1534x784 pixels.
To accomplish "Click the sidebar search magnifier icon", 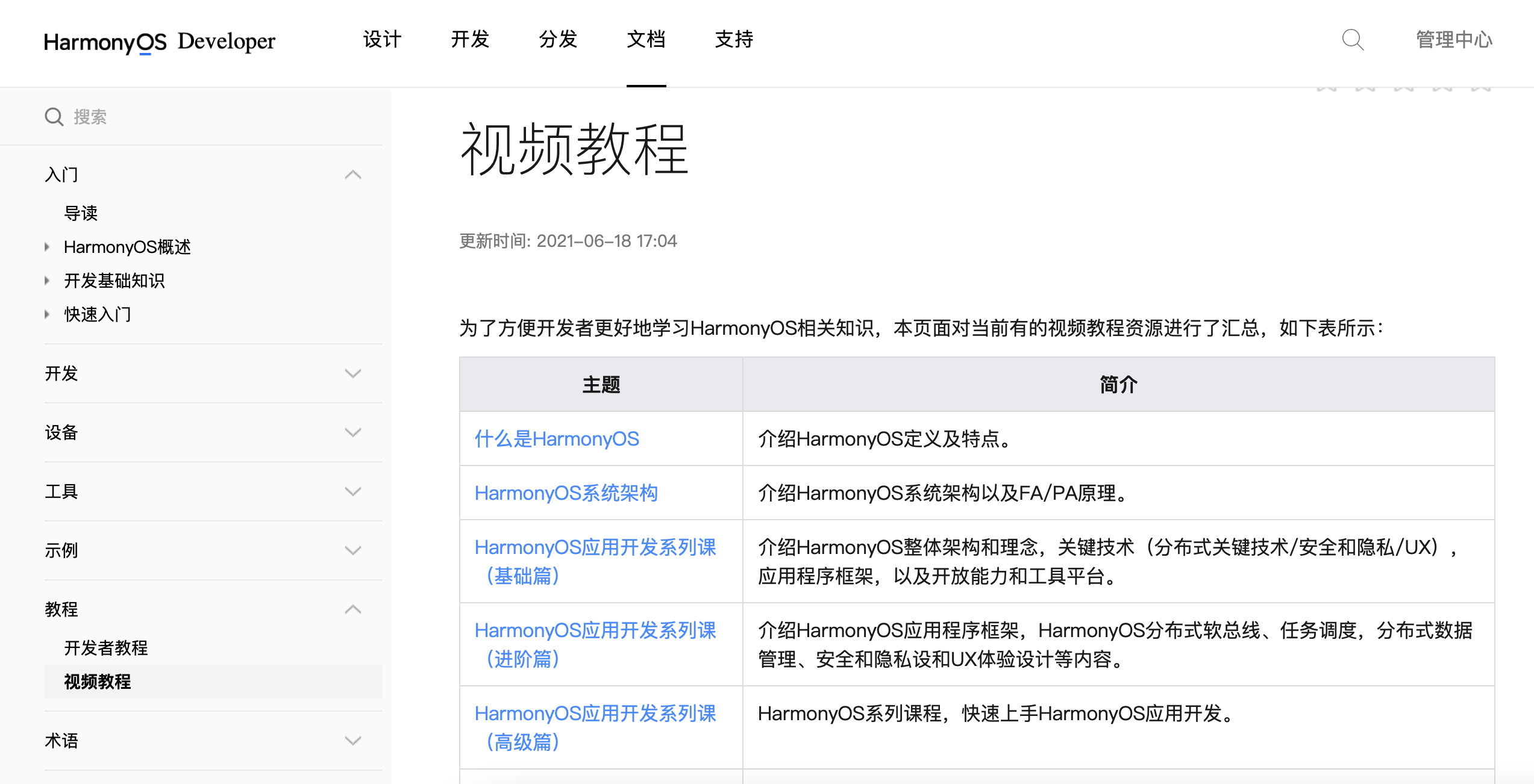I will tap(54, 116).
